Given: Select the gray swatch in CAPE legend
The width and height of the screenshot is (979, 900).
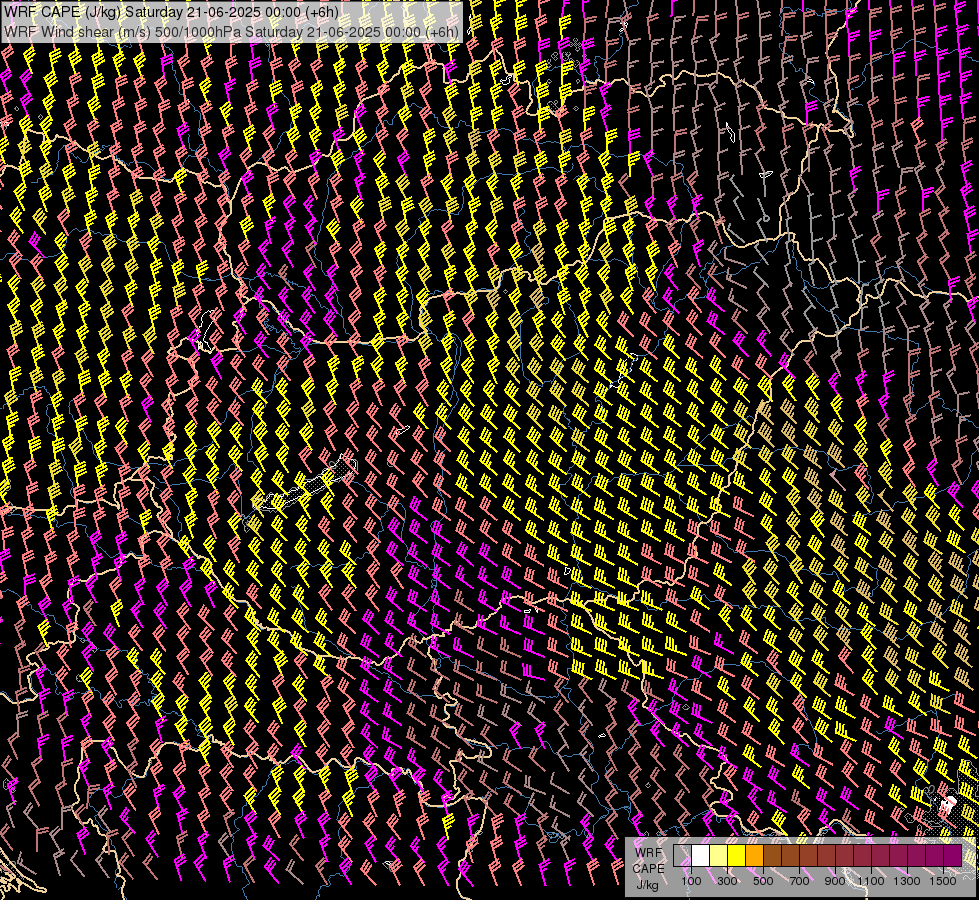Looking at the screenshot, I should click(682, 855).
